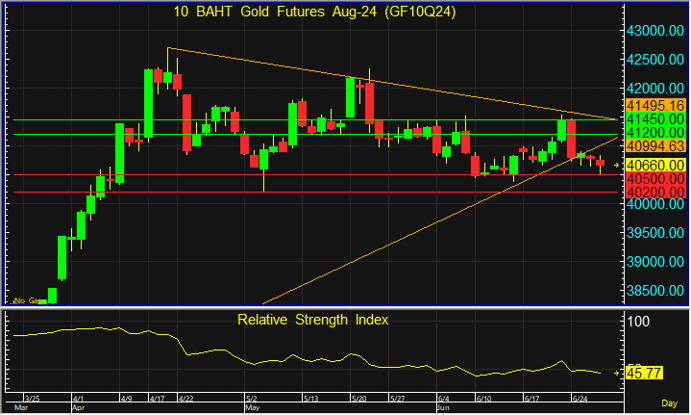The image size is (691, 415).
Task: Click the 5/20 date on the time axis
Action: click(358, 398)
